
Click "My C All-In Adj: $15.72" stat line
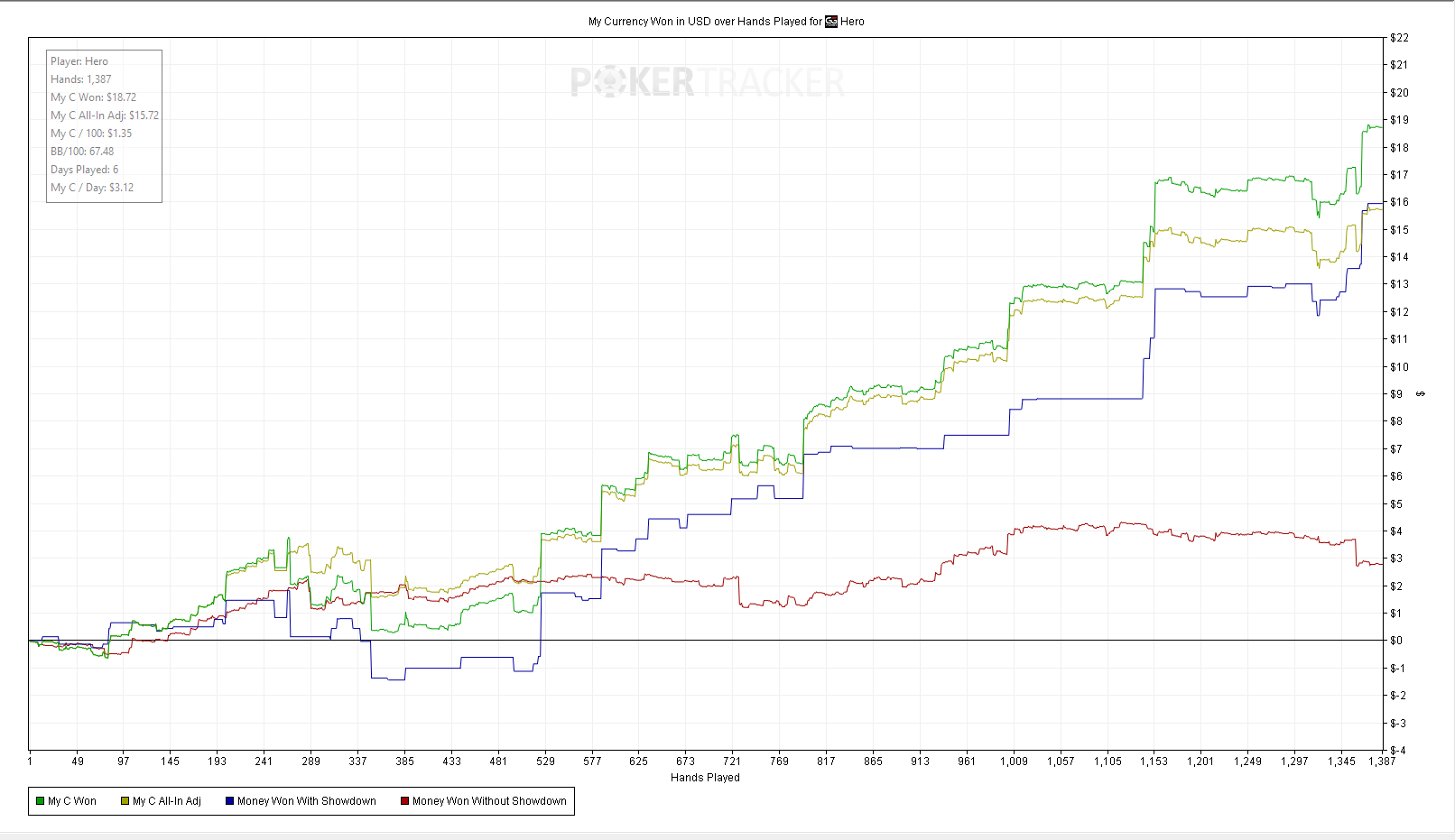[105, 115]
